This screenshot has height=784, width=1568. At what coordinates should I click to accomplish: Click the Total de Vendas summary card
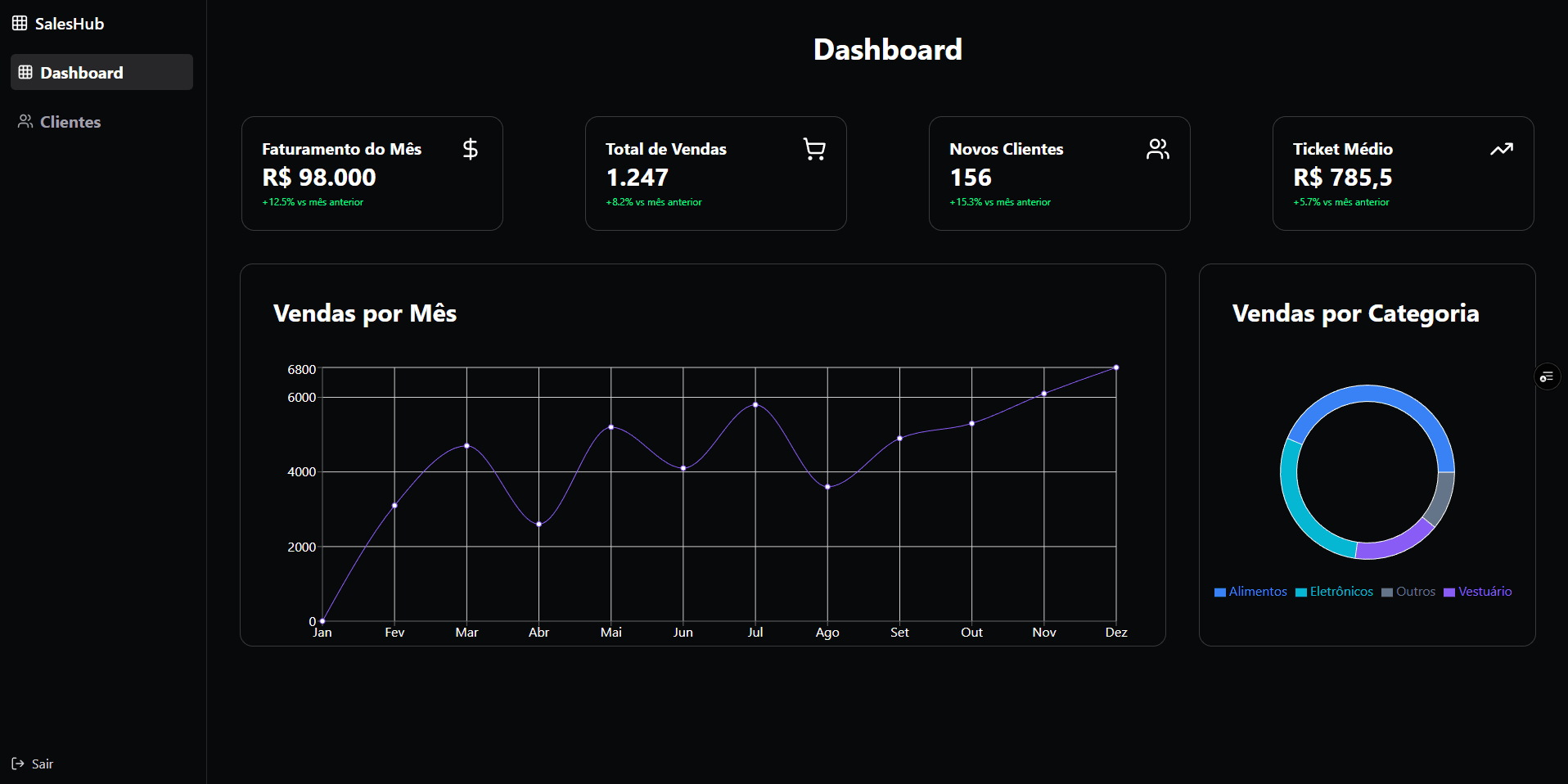[715, 173]
